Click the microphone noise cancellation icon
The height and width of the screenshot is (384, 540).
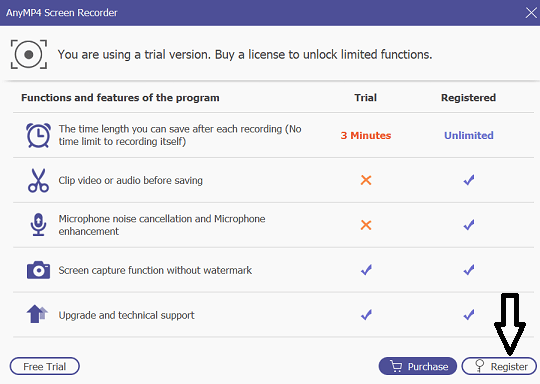click(x=38, y=225)
